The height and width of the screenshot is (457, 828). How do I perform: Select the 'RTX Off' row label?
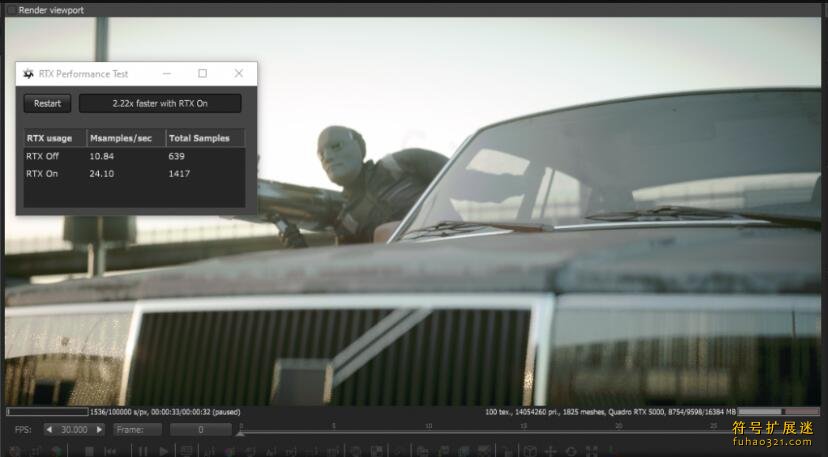point(42,156)
